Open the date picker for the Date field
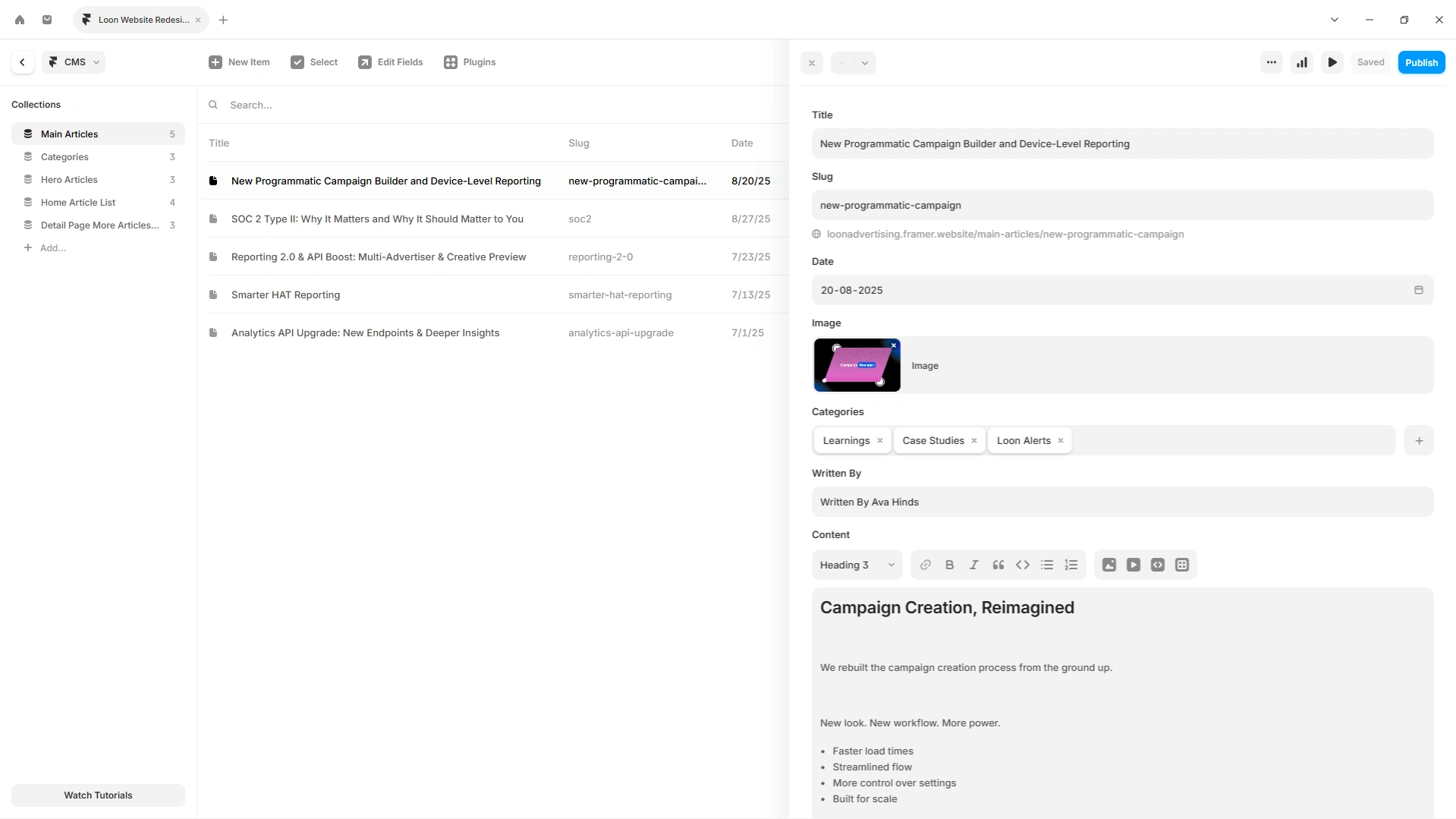The image size is (1456, 819). point(1419,290)
